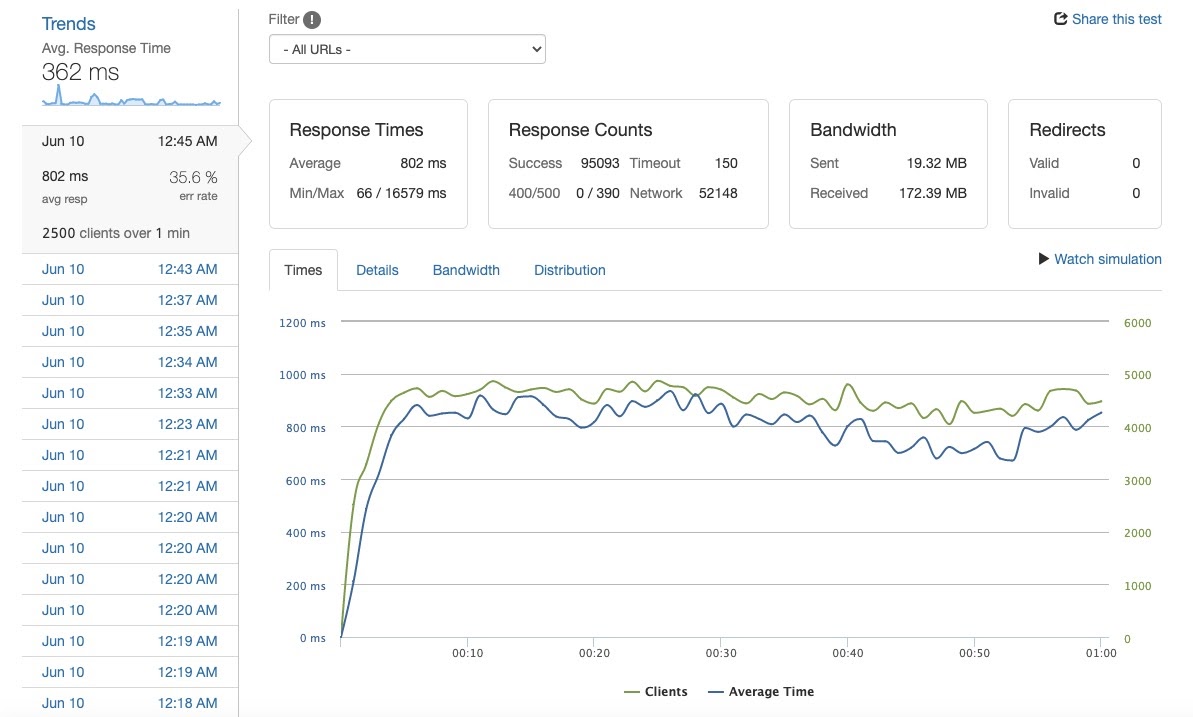The width and height of the screenshot is (1193, 717).
Task: Click the average response time sparkline
Action: click(x=131, y=96)
